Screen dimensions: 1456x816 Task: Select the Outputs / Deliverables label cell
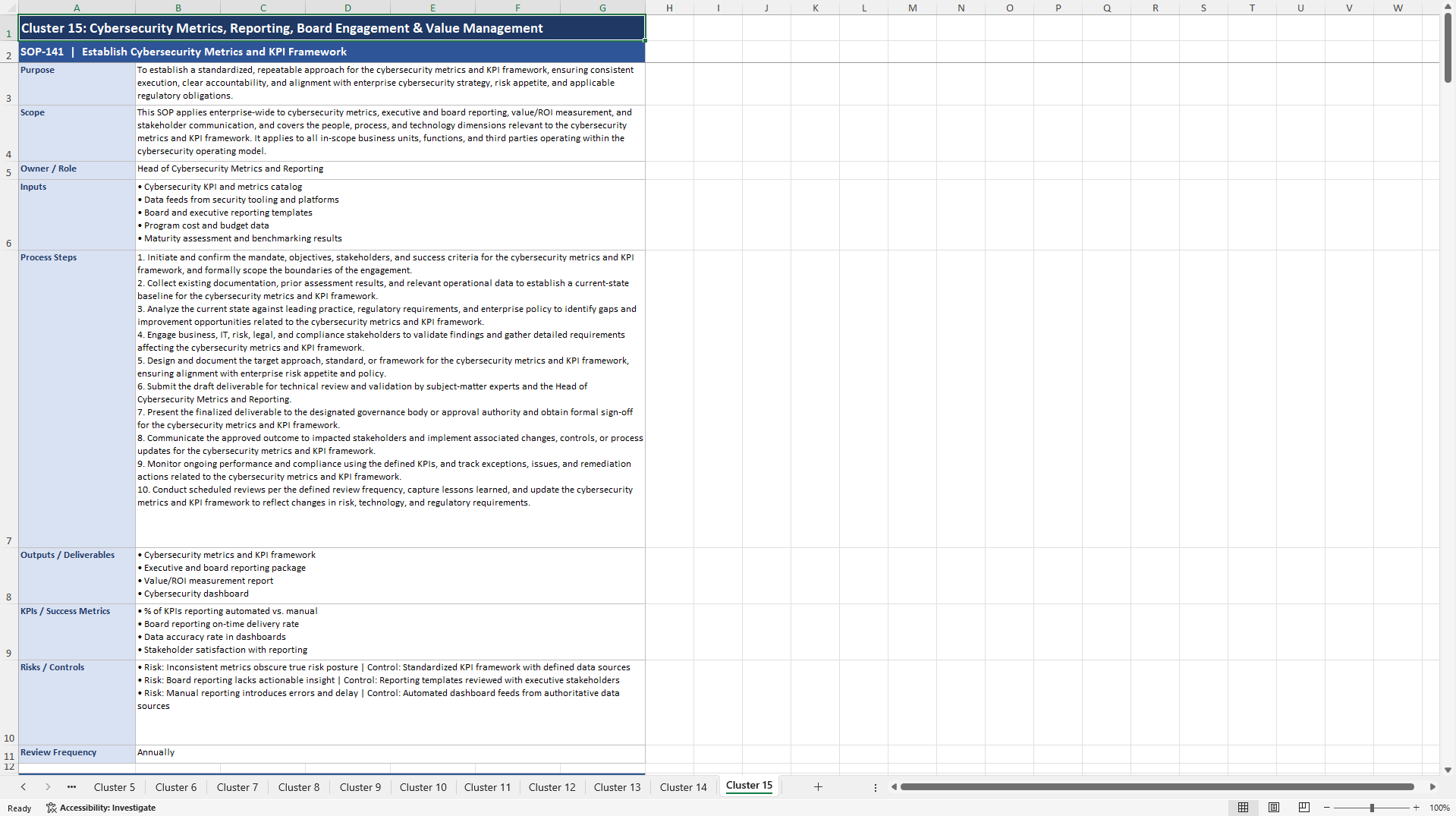point(77,575)
